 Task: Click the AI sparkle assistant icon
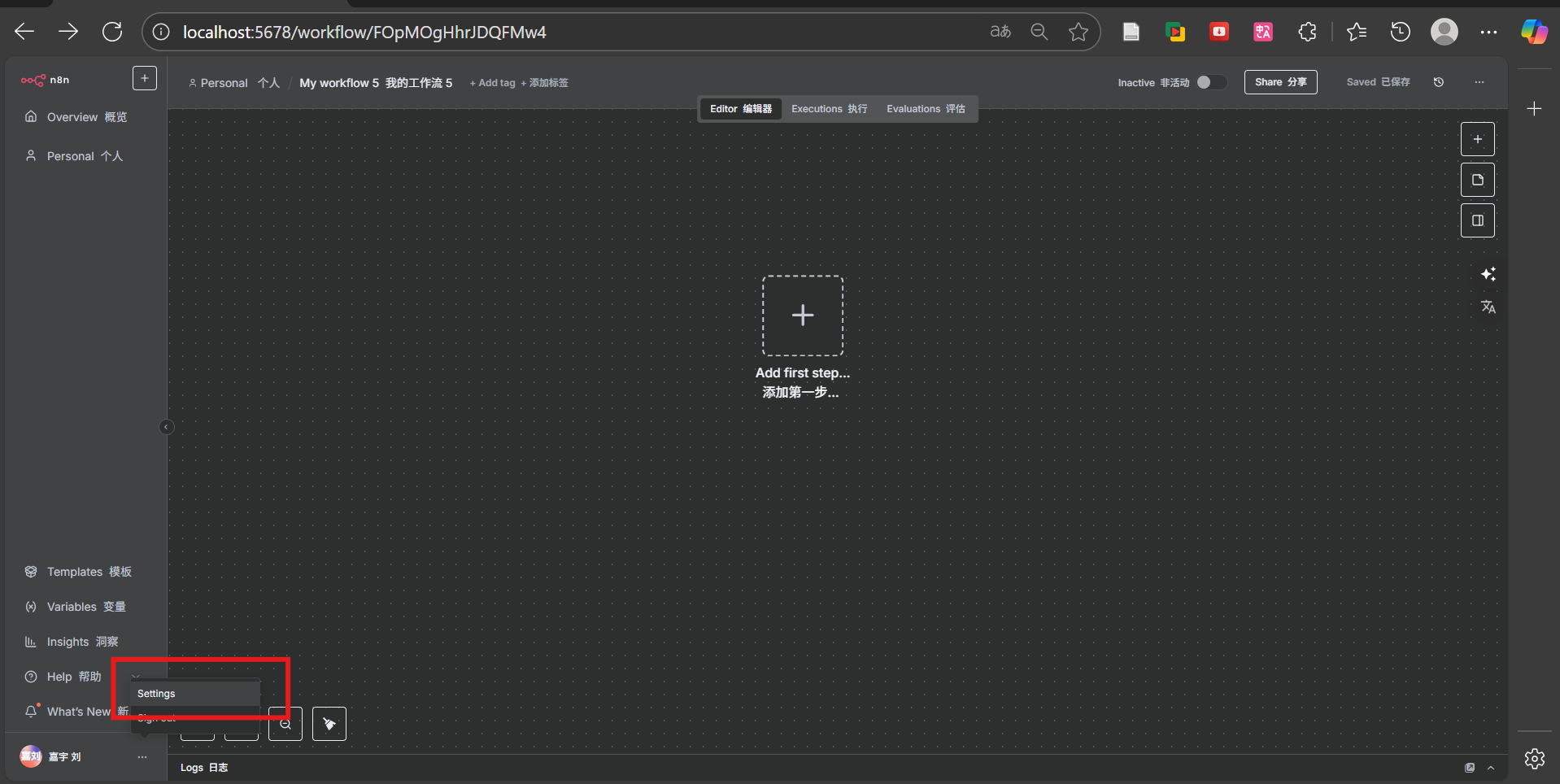[x=1488, y=274]
